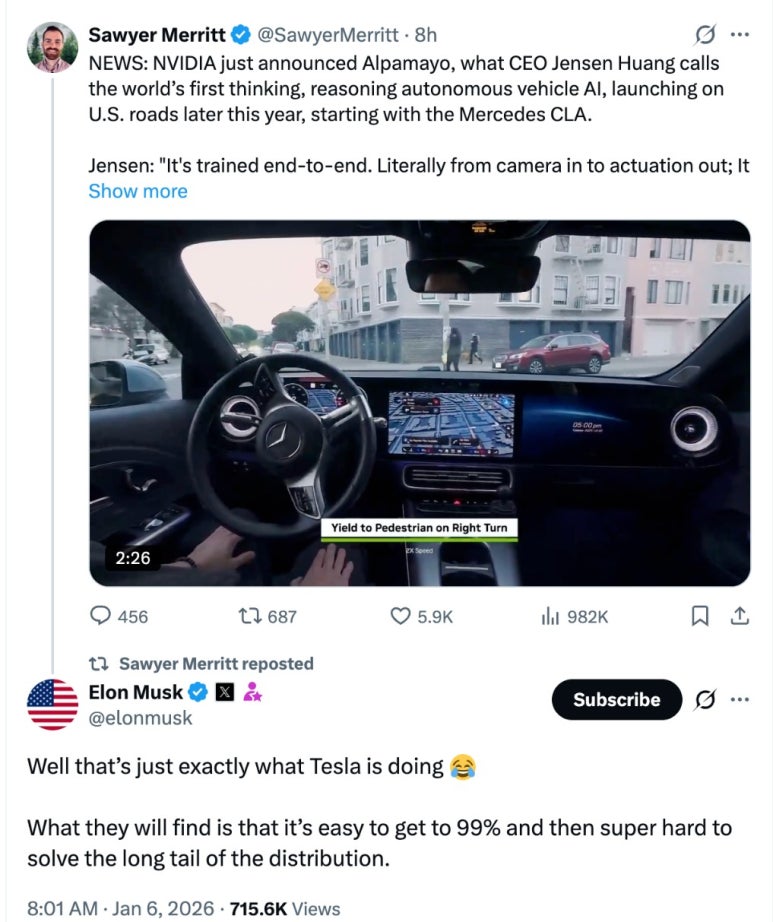Like the post with the heart icon
The height and width of the screenshot is (922, 773).
[401, 616]
